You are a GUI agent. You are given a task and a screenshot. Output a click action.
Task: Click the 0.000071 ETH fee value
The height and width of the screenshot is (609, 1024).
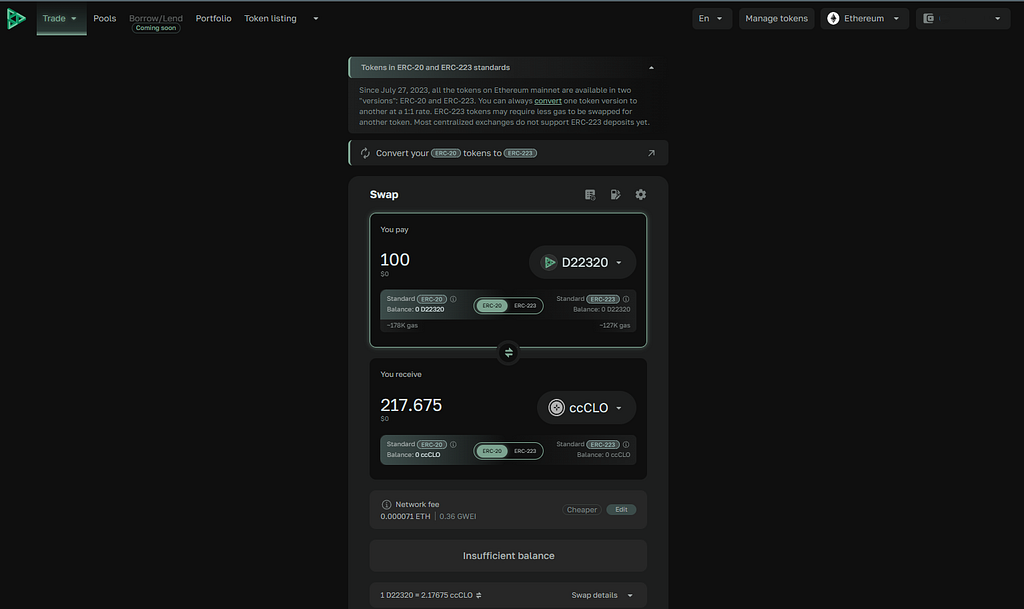406,516
